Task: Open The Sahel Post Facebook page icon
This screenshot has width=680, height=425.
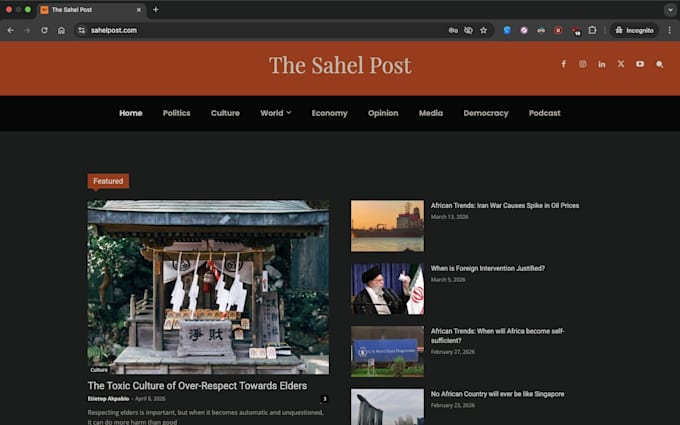Action: point(563,64)
